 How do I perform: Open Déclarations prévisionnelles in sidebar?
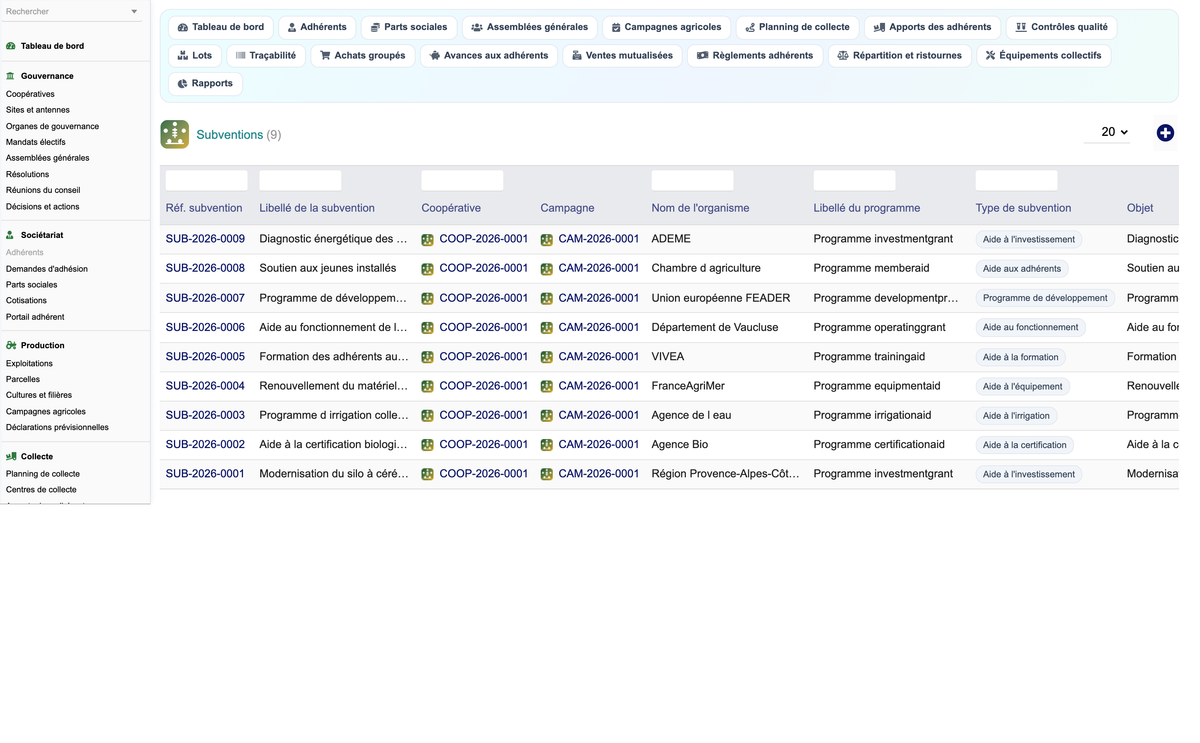(x=57, y=427)
